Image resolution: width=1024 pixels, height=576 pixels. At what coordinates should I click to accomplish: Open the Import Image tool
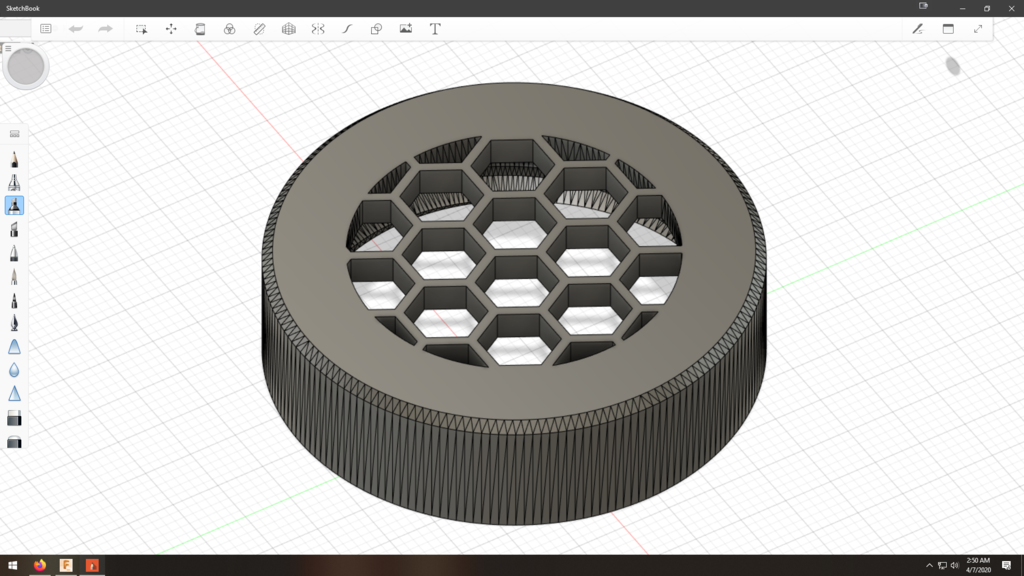405,29
